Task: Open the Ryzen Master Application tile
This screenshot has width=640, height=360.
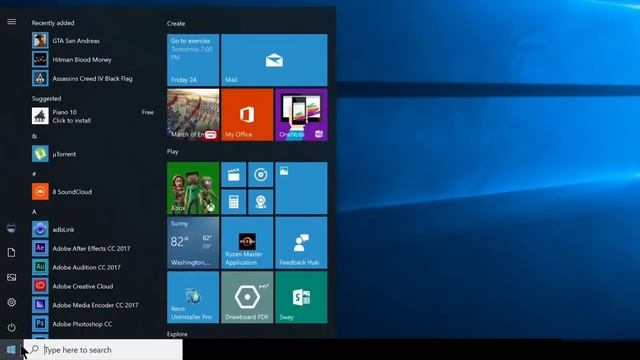Action: pos(247,243)
